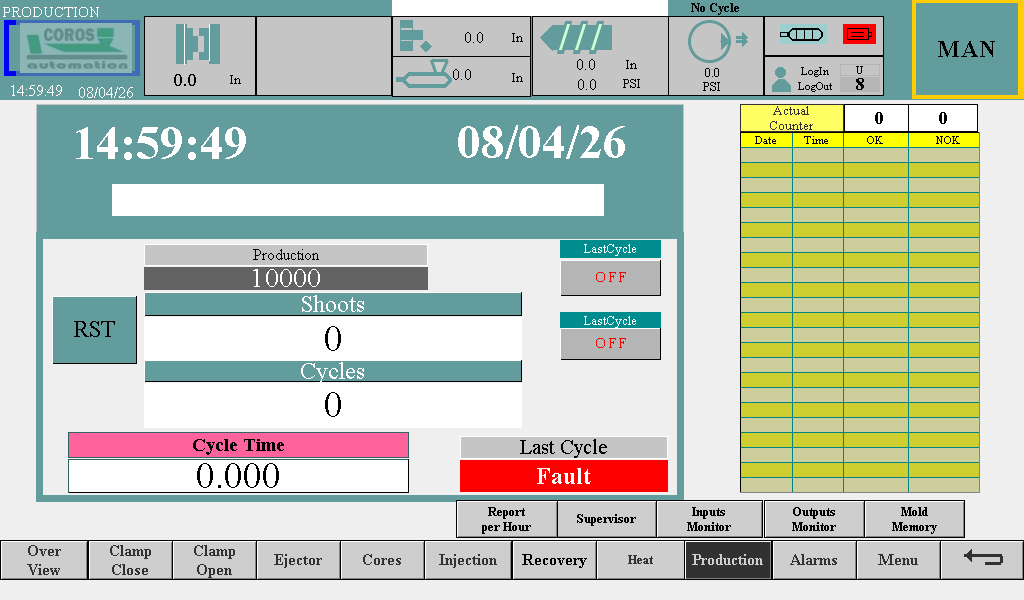Toggle the first LastCycle OFF switch
Image resolution: width=1024 pixels, height=600 pixels.
[x=610, y=277]
